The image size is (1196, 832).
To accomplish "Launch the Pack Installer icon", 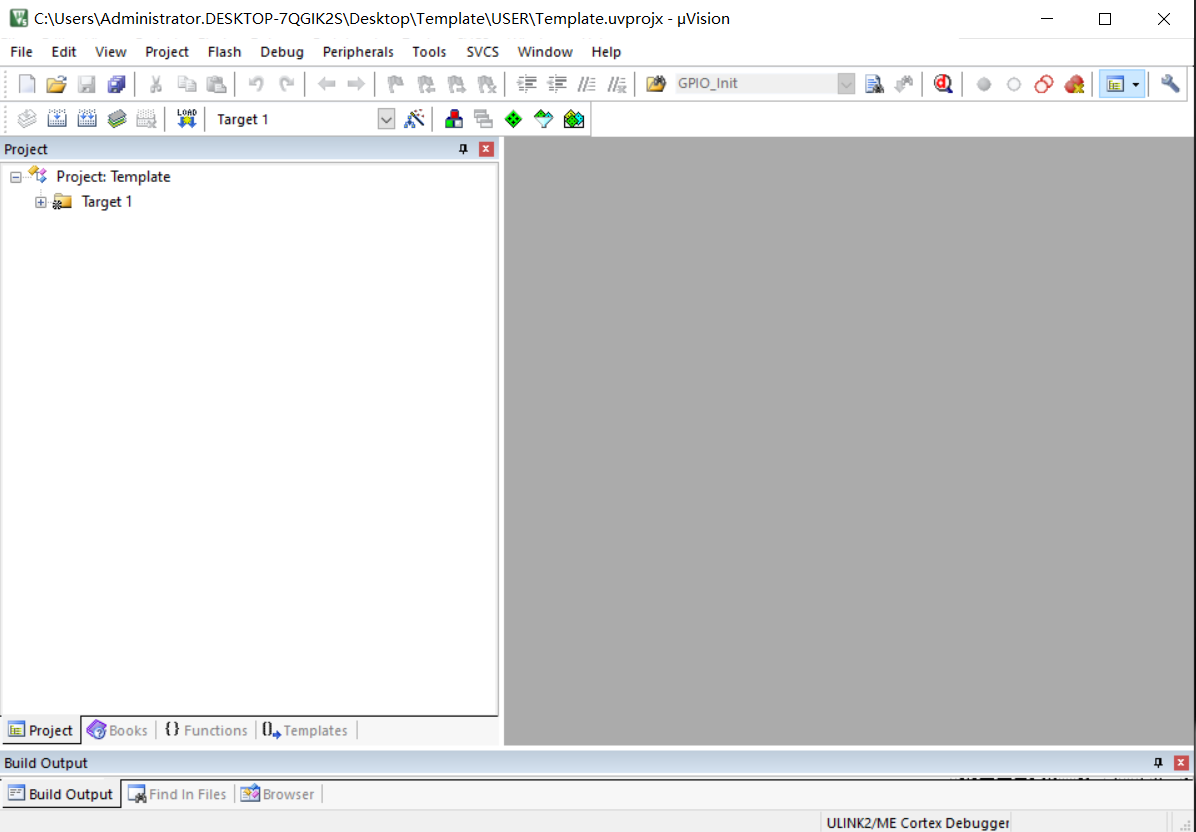I will pyautogui.click(x=574, y=119).
